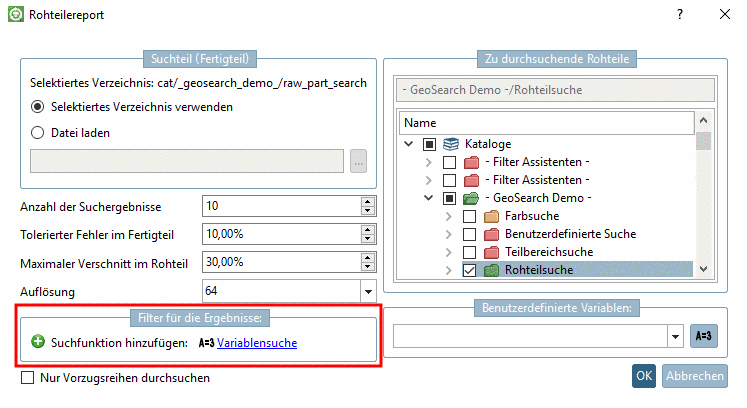Click the green folder icon of GeoSearch Demo
The height and width of the screenshot is (408, 747).
(471, 198)
